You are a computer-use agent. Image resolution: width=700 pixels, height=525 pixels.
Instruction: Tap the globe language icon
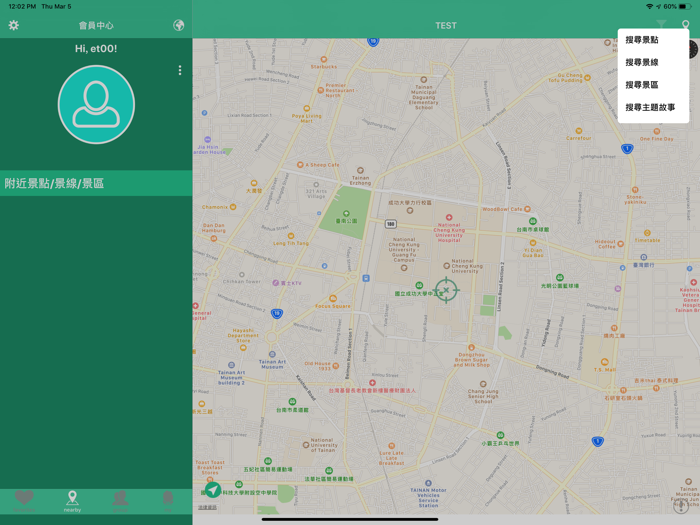coord(178,25)
